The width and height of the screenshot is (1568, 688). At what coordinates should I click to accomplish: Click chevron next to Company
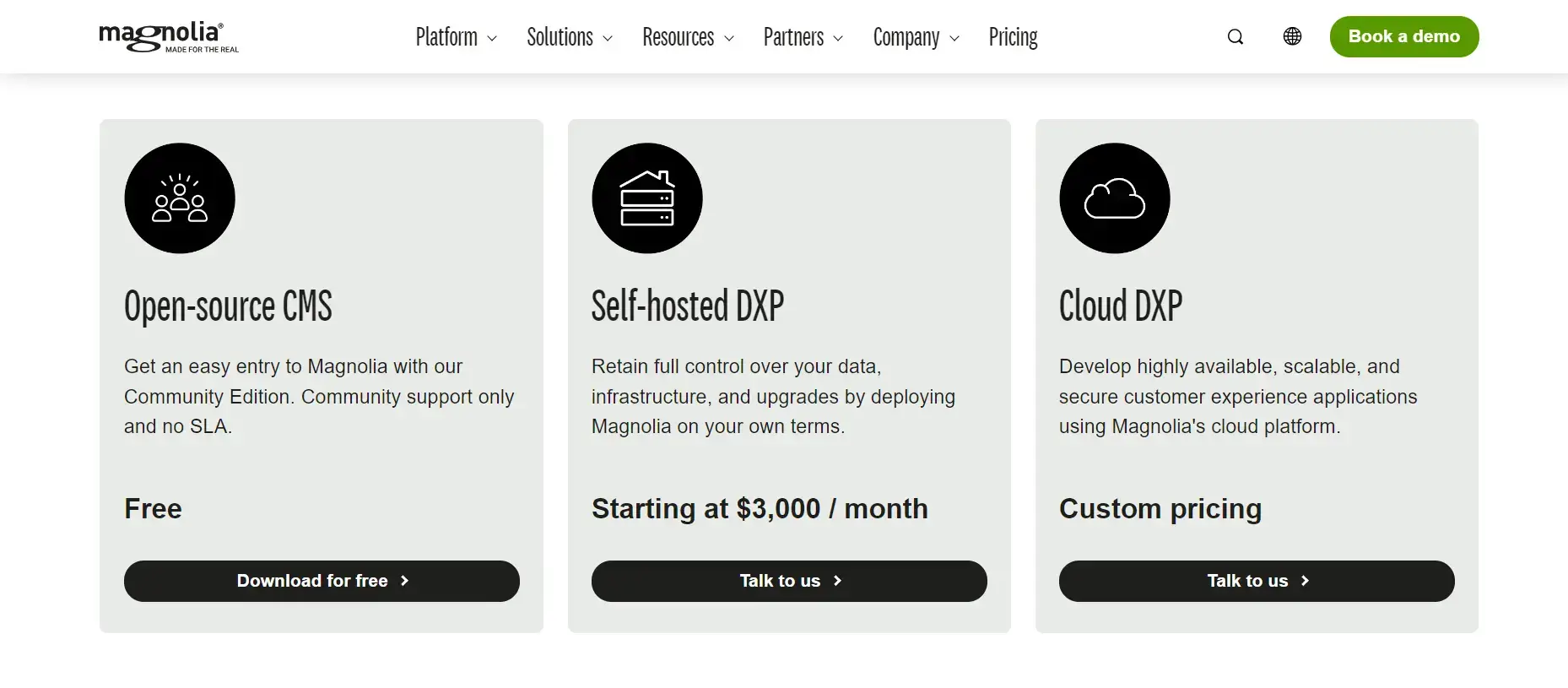(954, 39)
